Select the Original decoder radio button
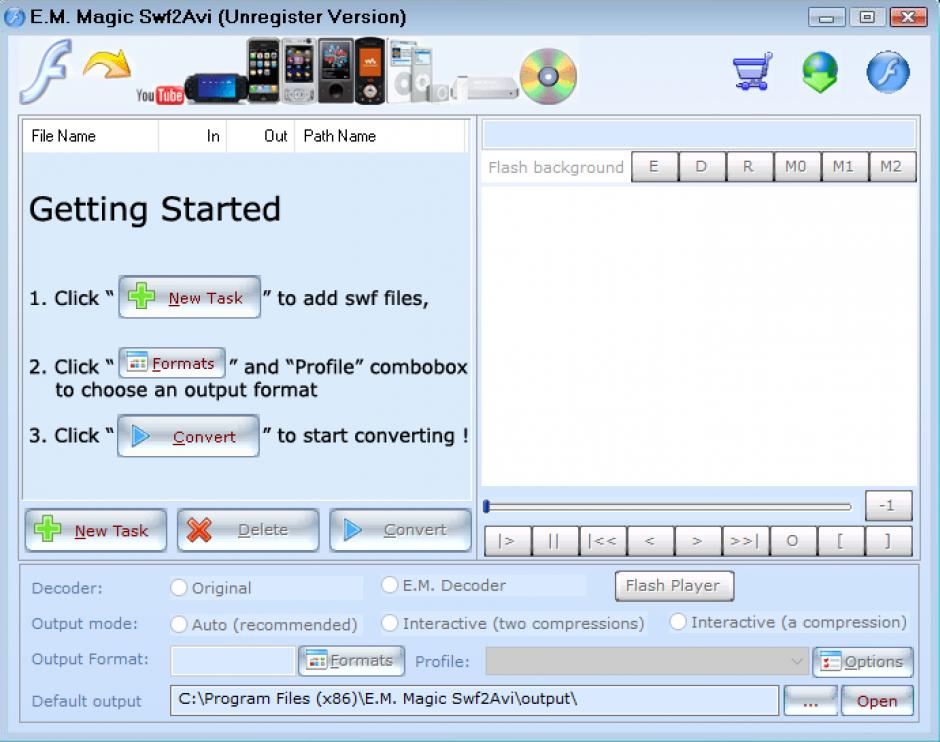The width and height of the screenshot is (940, 742). click(x=179, y=587)
